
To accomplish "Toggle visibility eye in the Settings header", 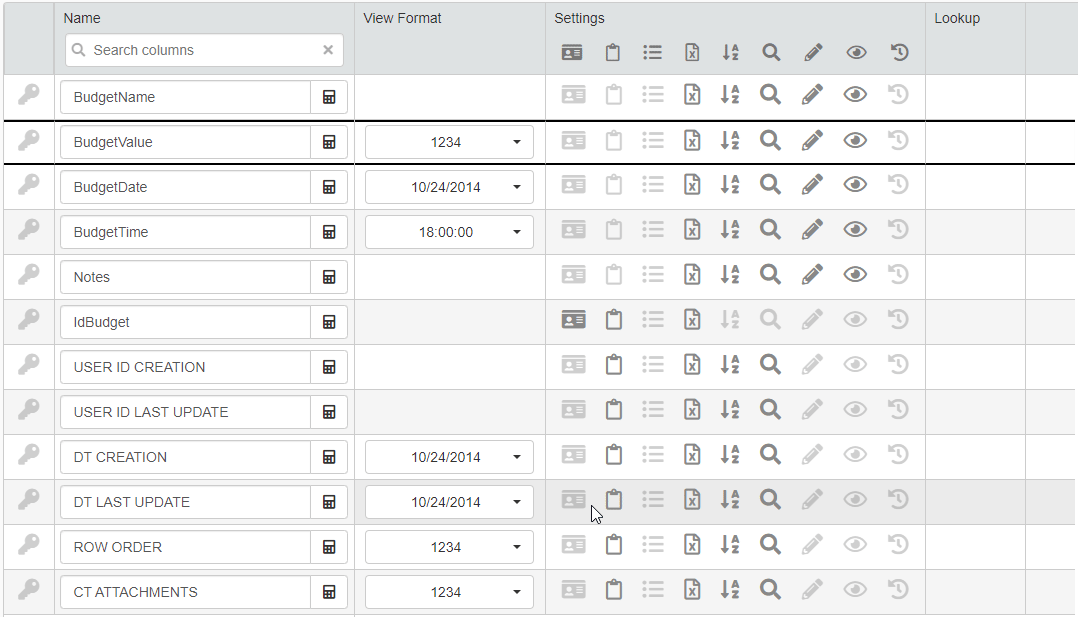I will tap(856, 53).
